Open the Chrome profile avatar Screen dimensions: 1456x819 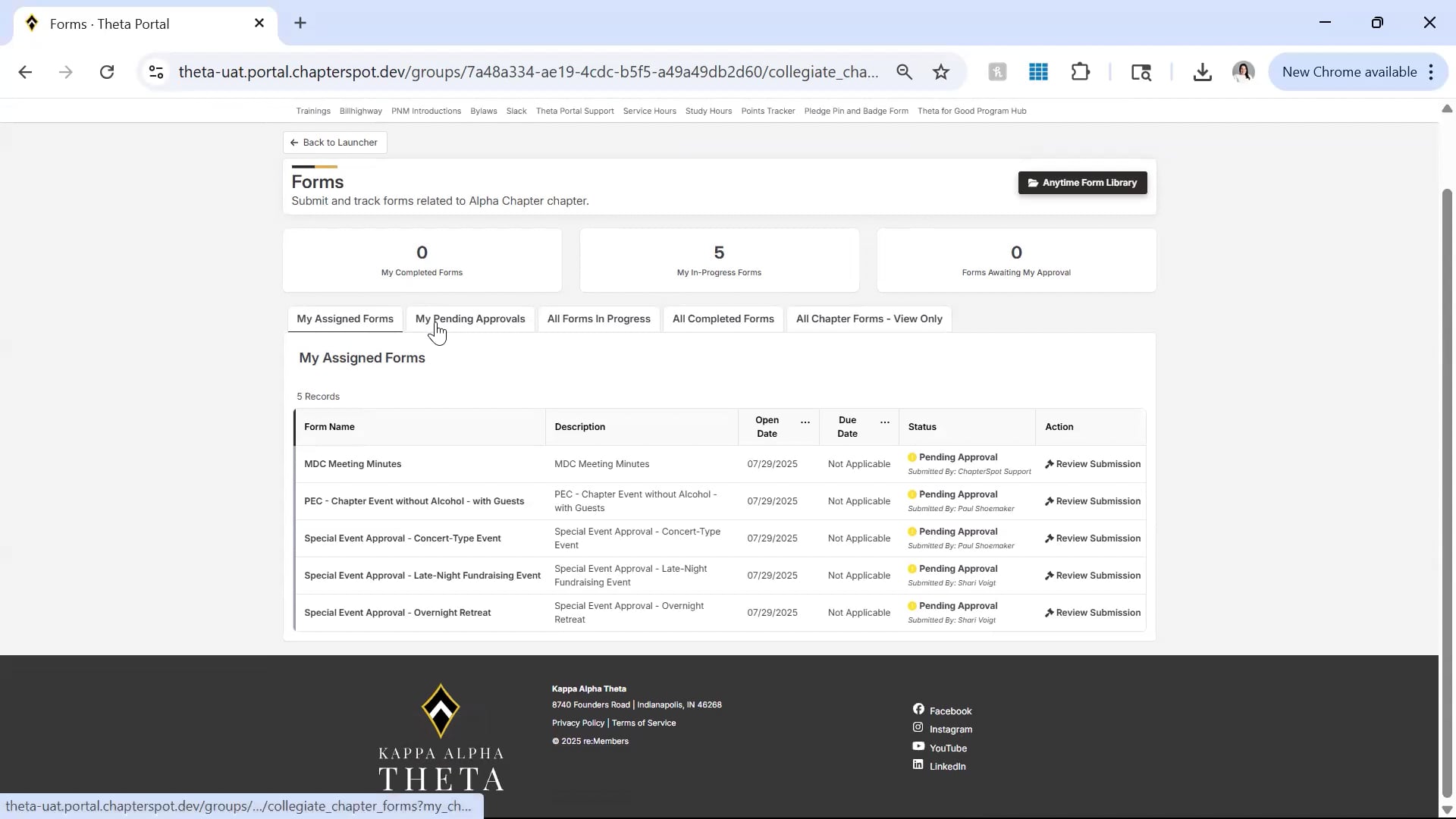tap(1243, 72)
